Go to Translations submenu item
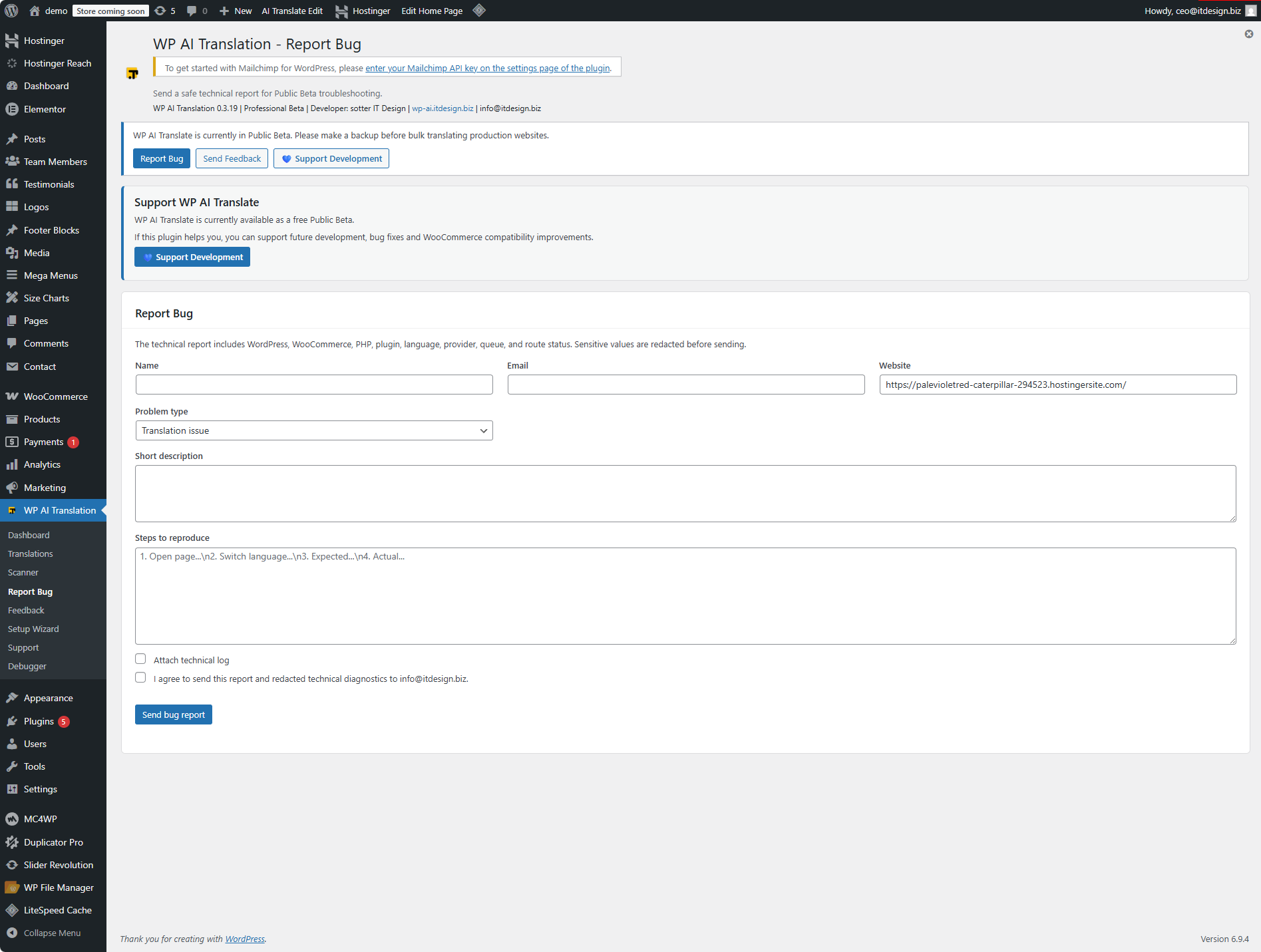Screen dimensions: 1261x952 pos(31,554)
